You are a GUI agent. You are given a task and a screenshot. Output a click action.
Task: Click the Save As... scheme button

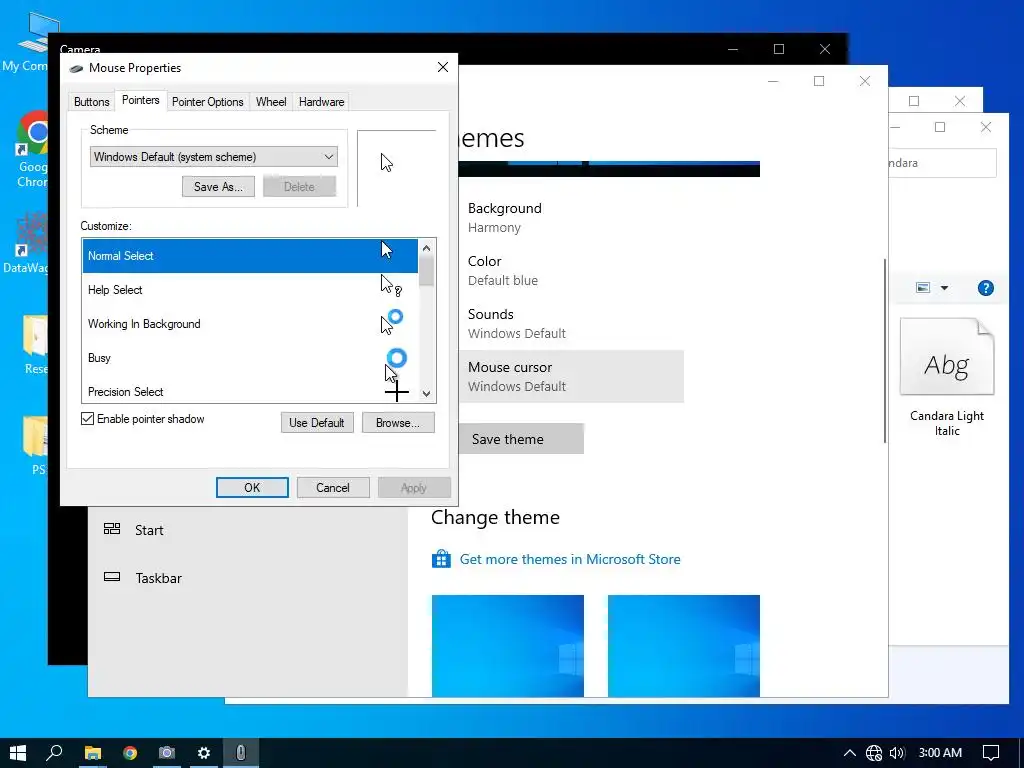tap(218, 187)
